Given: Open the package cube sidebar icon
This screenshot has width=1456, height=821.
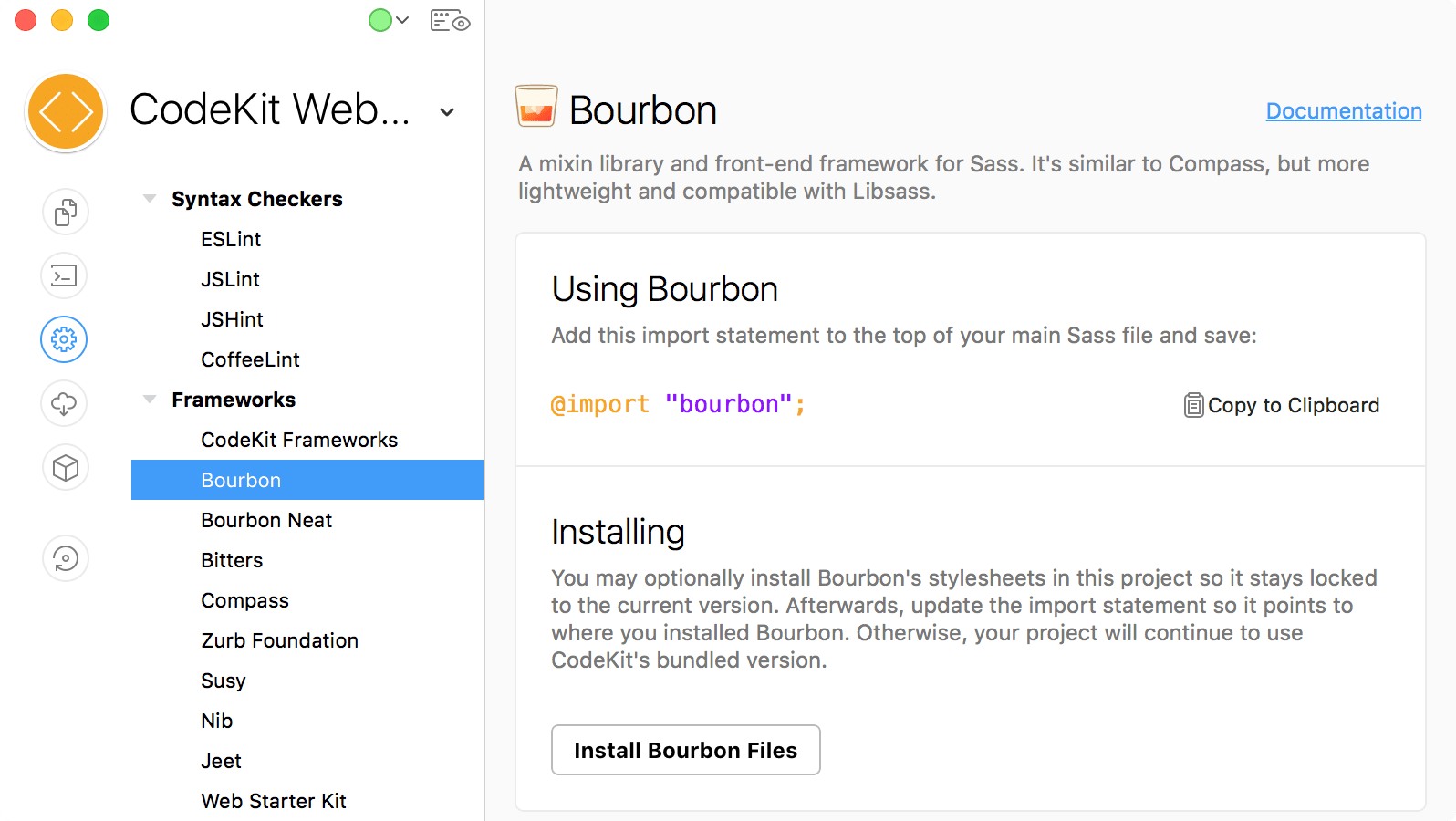Looking at the screenshot, I should click(65, 467).
